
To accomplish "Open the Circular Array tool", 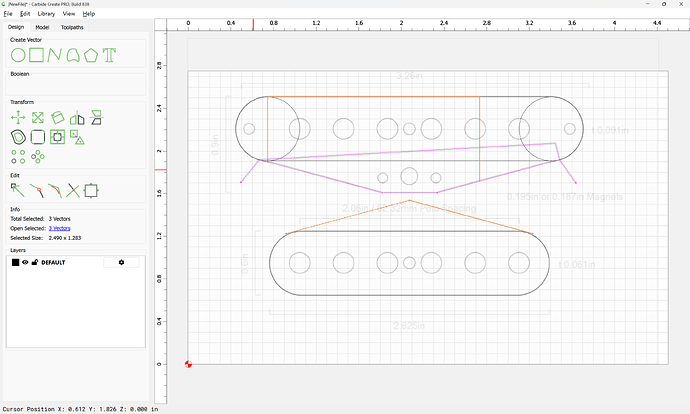I will 38,157.
